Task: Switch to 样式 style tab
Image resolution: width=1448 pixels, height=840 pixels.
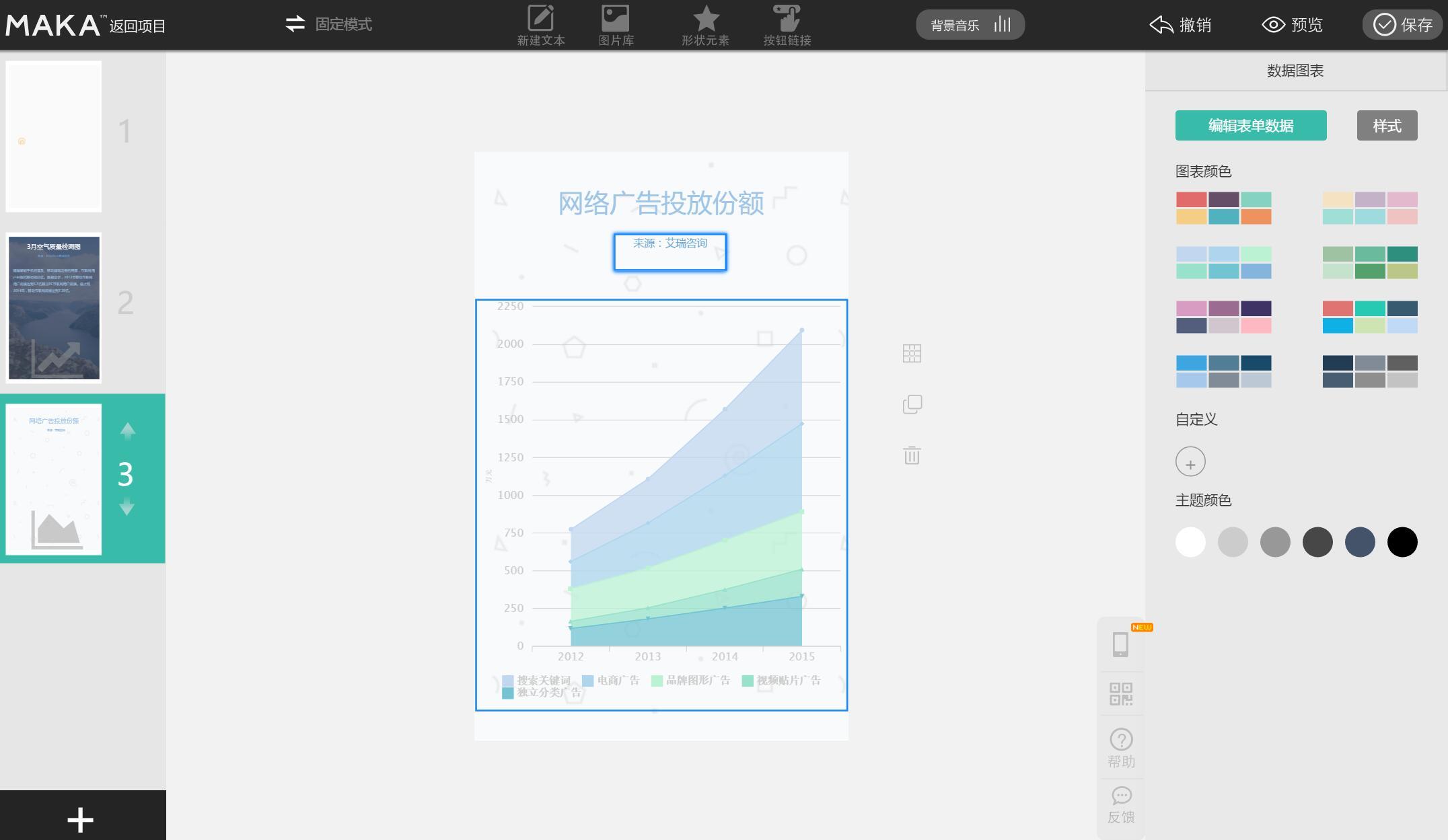Action: [1387, 126]
